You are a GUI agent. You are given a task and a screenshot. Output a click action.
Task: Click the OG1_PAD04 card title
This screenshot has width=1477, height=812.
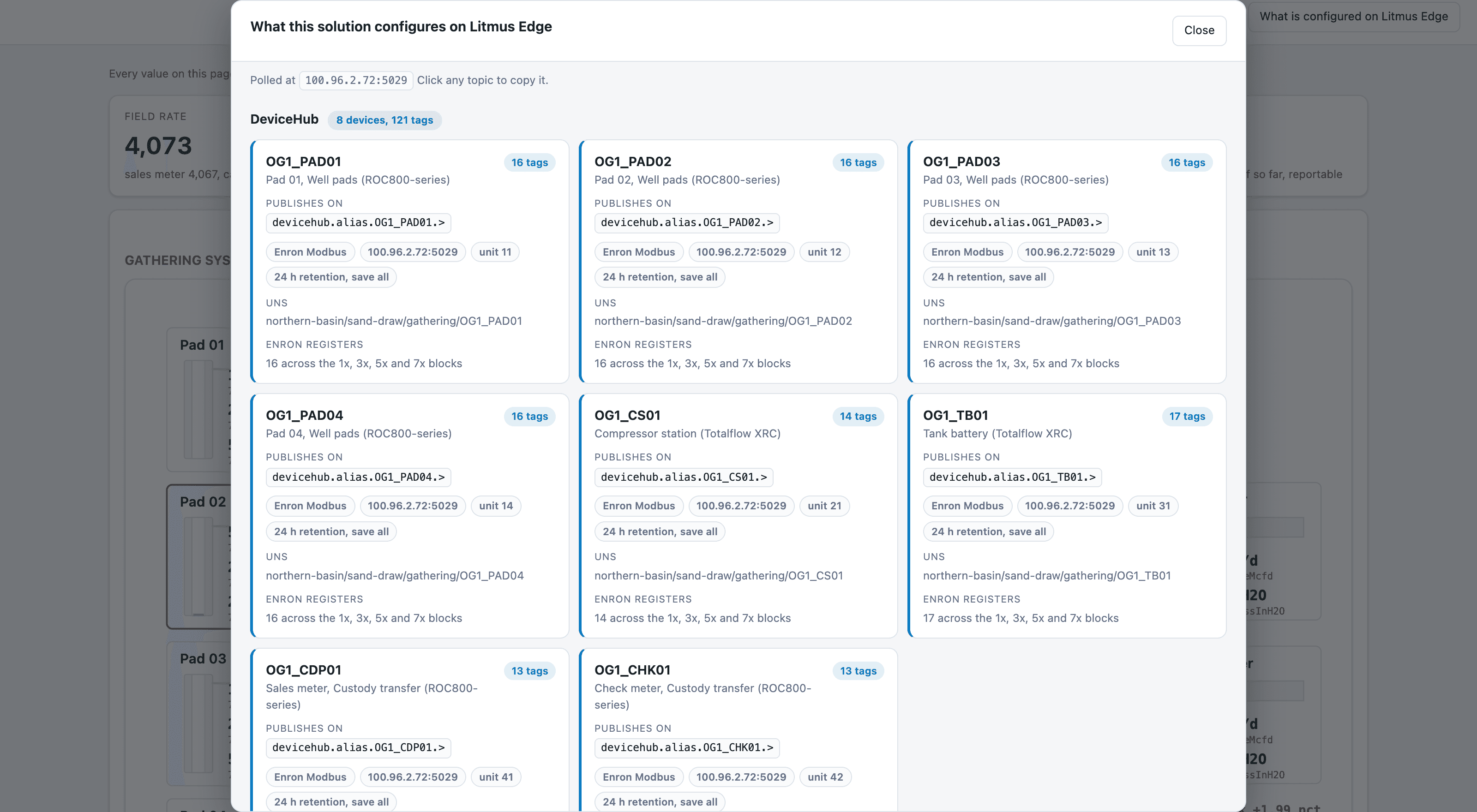[305, 415]
